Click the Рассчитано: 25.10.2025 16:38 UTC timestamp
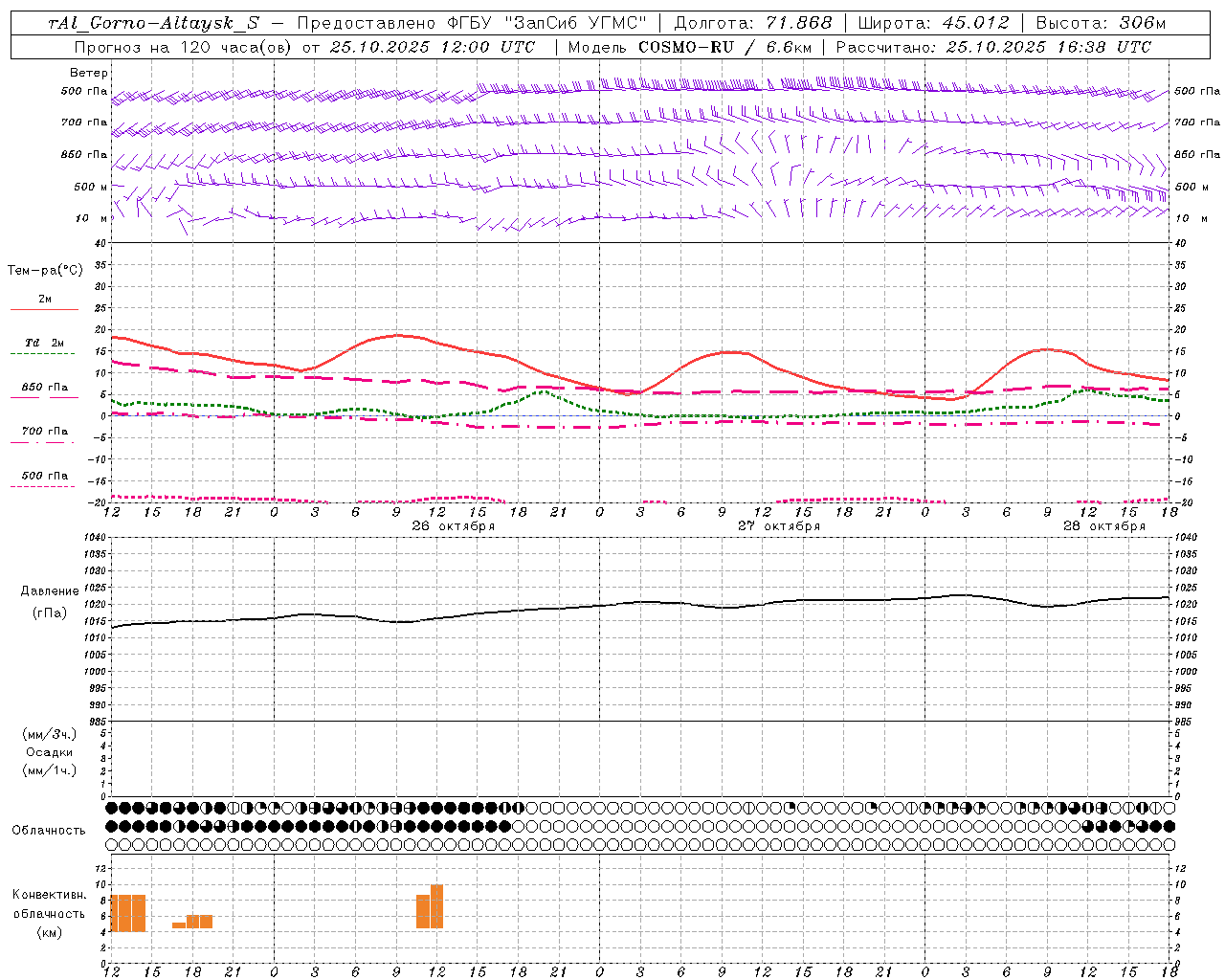 (x=993, y=46)
